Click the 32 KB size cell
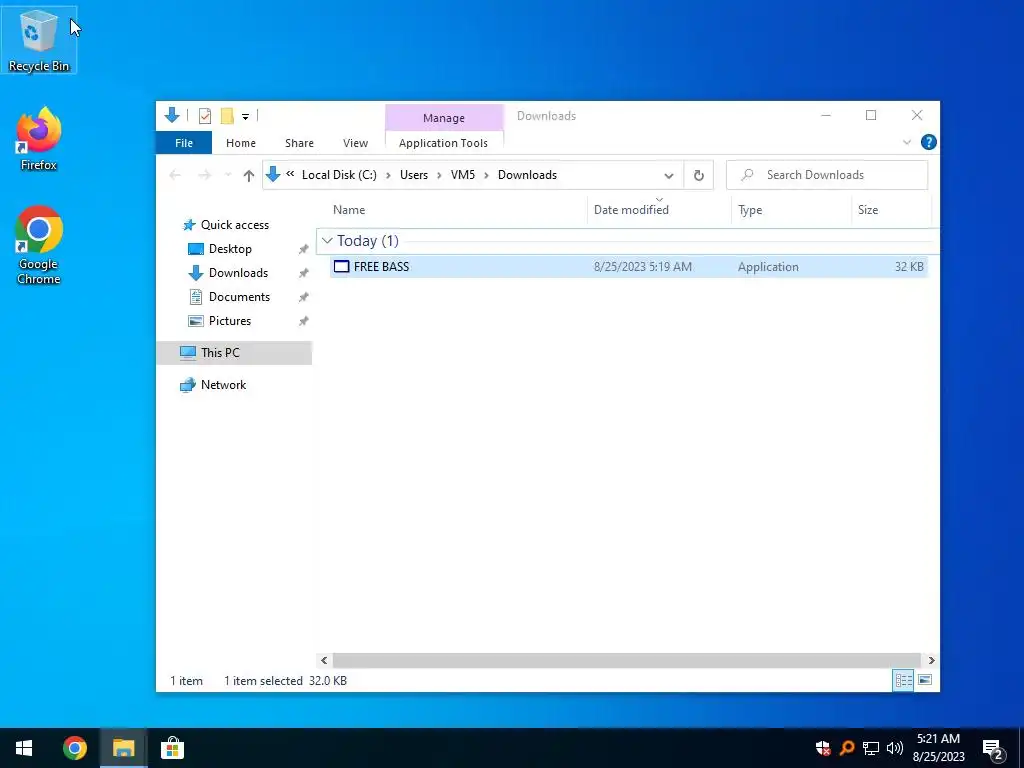Screen dimensions: 1024x768 coord(908,266)
